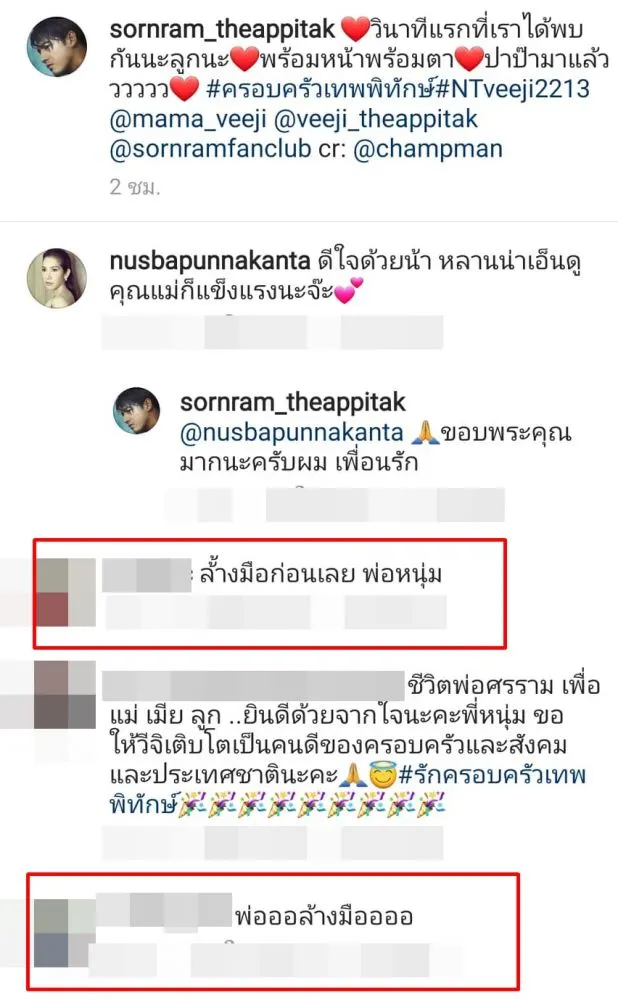
Task: Tap blurred avatar beside ล้างมือก่อนเลย comment
Action: pyautogui.click(x=67, y=592)
